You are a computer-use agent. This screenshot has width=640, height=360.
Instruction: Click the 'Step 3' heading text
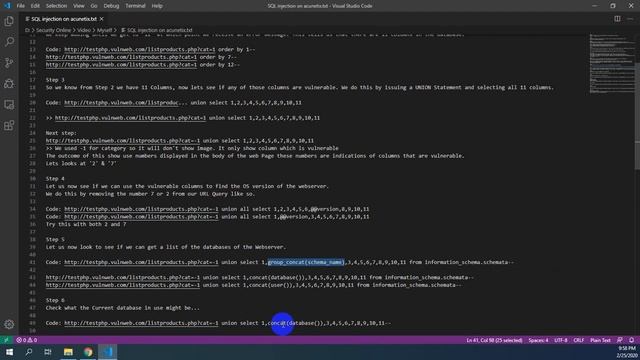(x=55, y=80)
